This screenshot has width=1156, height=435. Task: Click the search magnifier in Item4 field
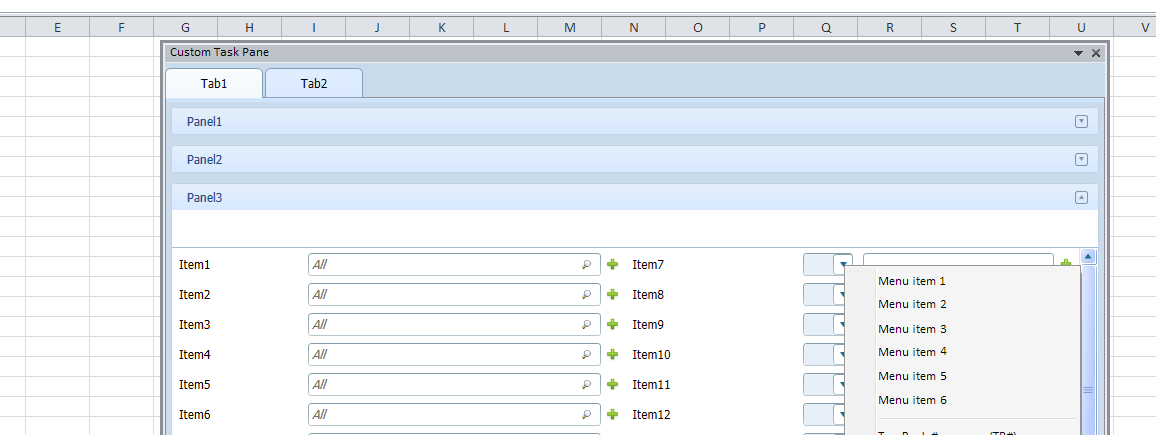[x=586, y=355]
